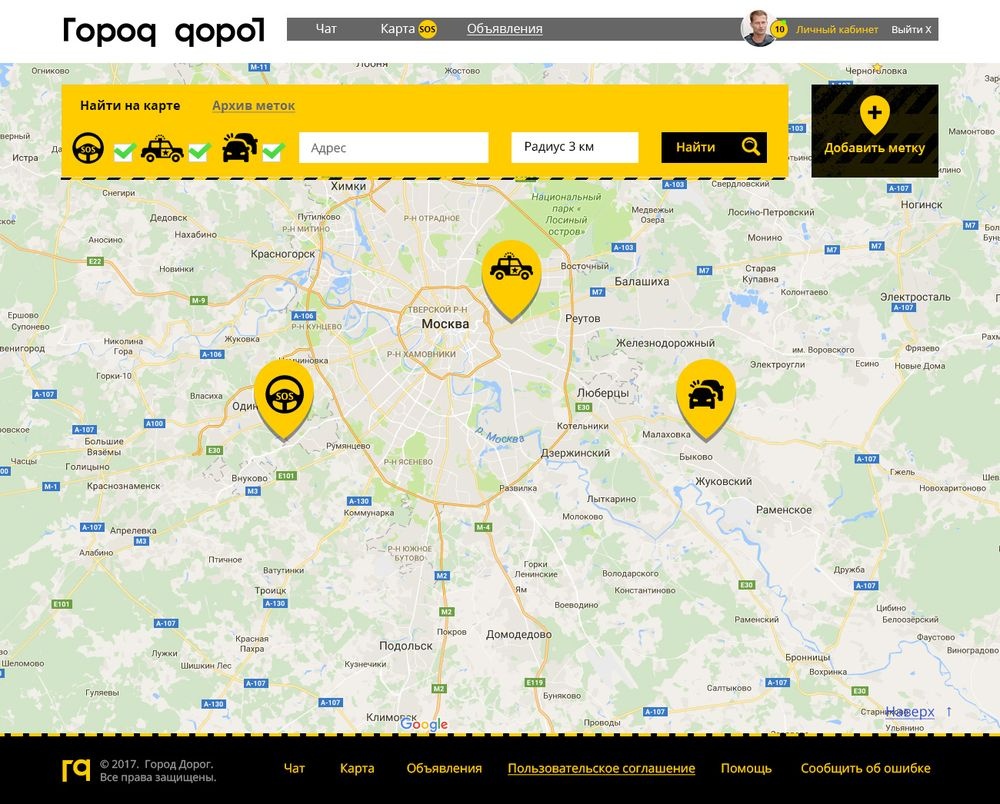Viewport: 1000px width, 804px height.
Task: Open the Радиус 3 км dropdown
Action: 575,147
